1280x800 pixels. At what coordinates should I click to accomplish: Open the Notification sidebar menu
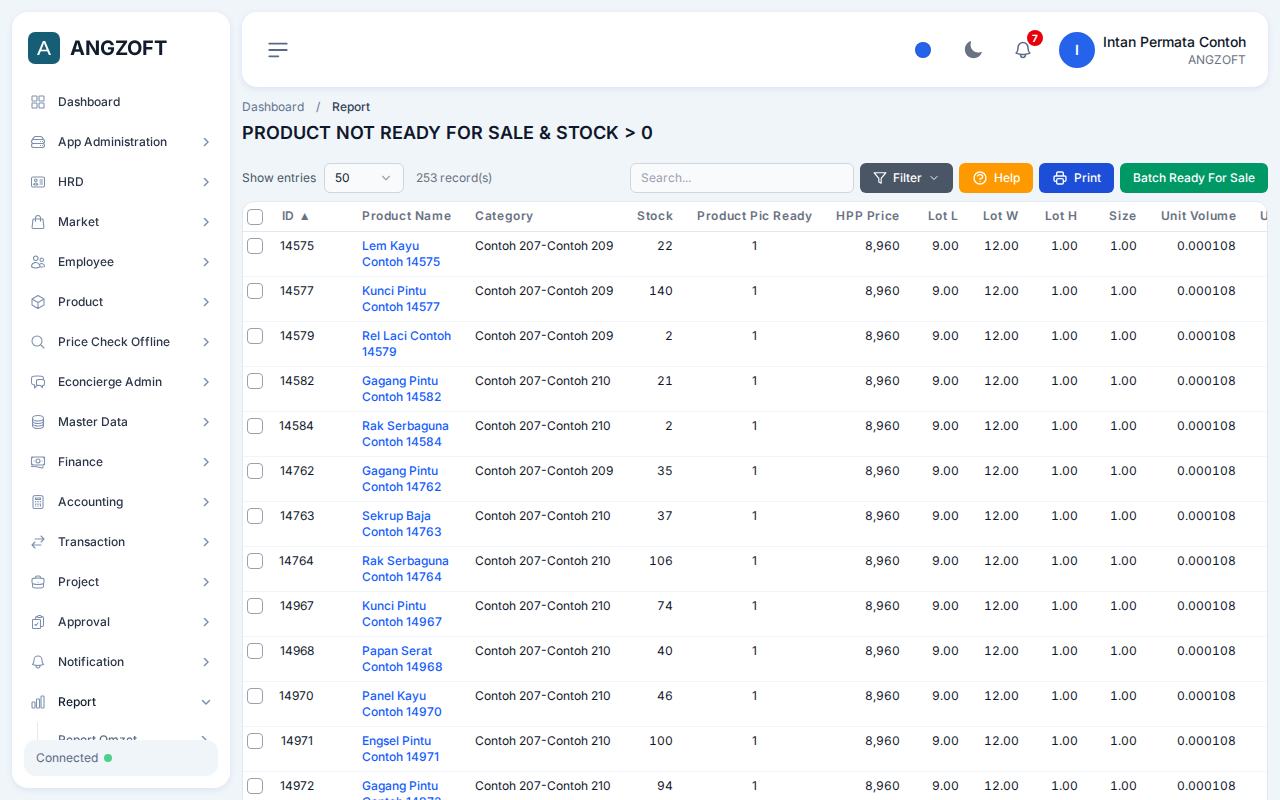(121, 662)
